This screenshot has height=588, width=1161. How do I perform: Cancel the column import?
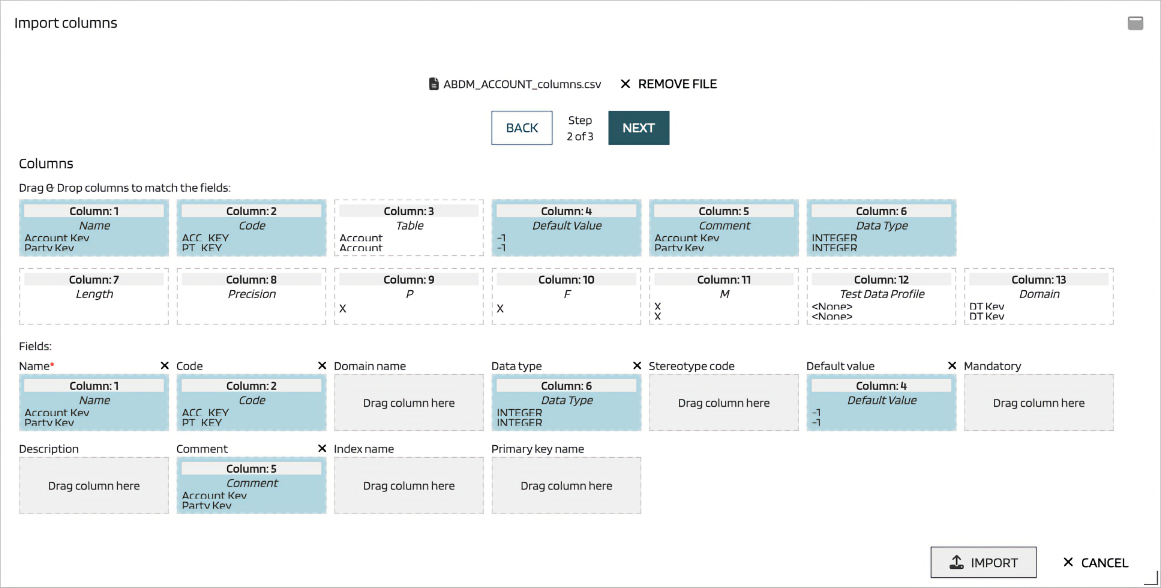pos(1095,563)
